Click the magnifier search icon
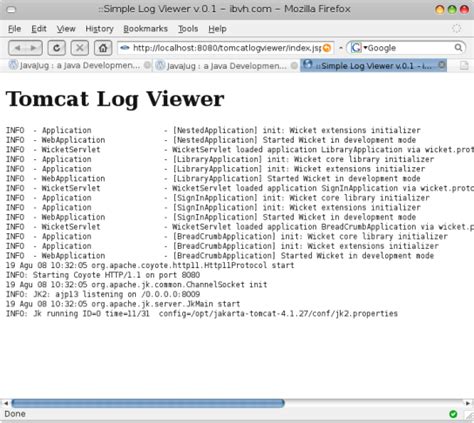Image resolution: width=474 pixels, height=423 pixels. click(x=459, y=48)
